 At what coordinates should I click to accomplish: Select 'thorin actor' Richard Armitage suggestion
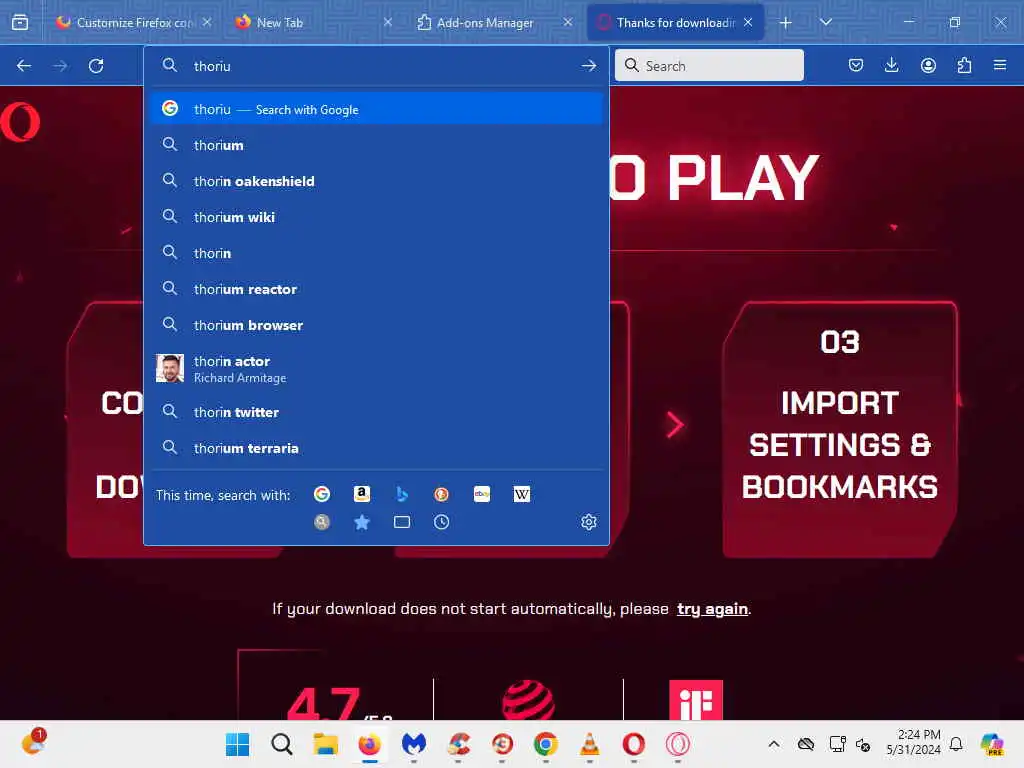coord(376,368)
